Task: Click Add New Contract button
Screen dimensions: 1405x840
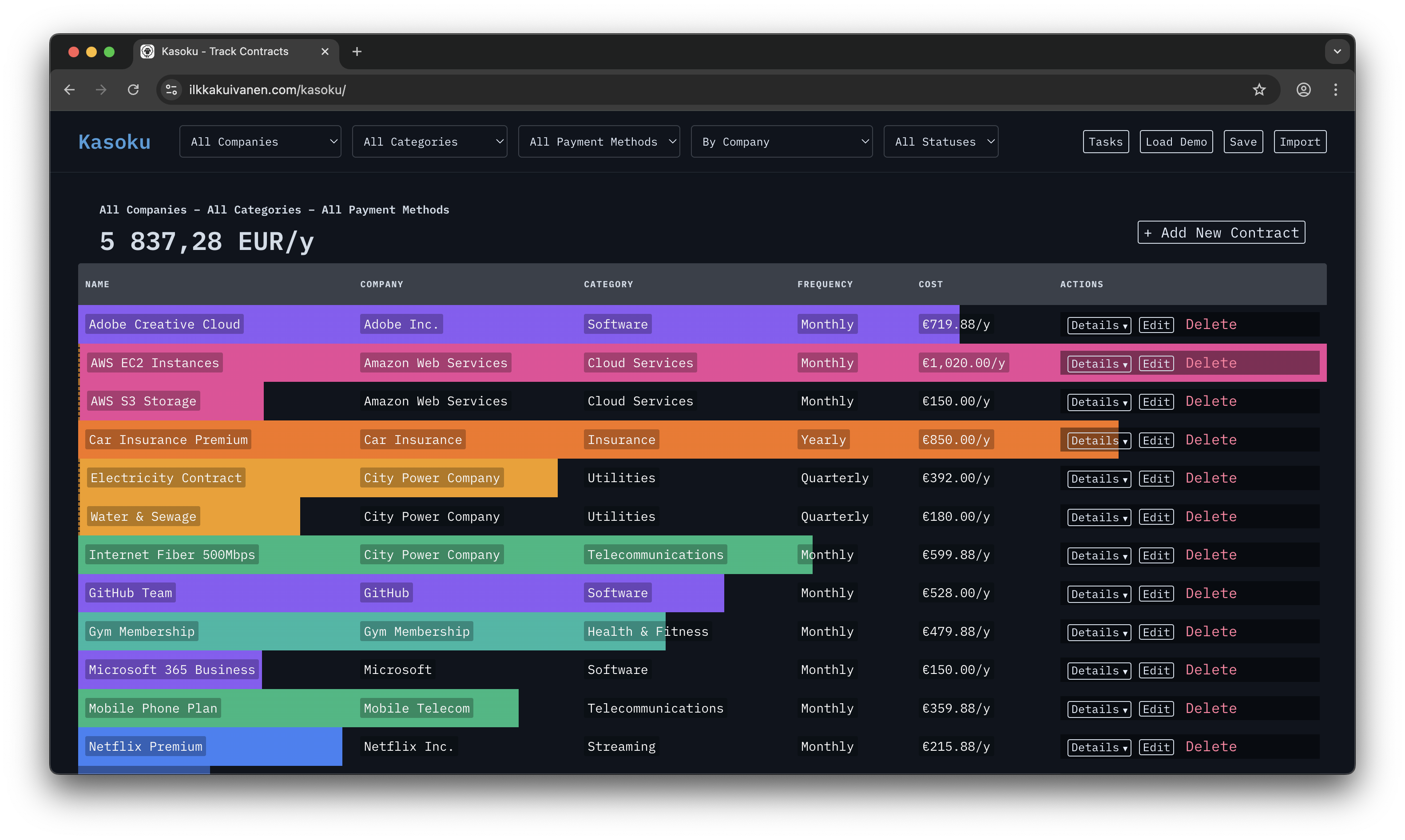Action: pyautogui.click(x=1221, y=233)
